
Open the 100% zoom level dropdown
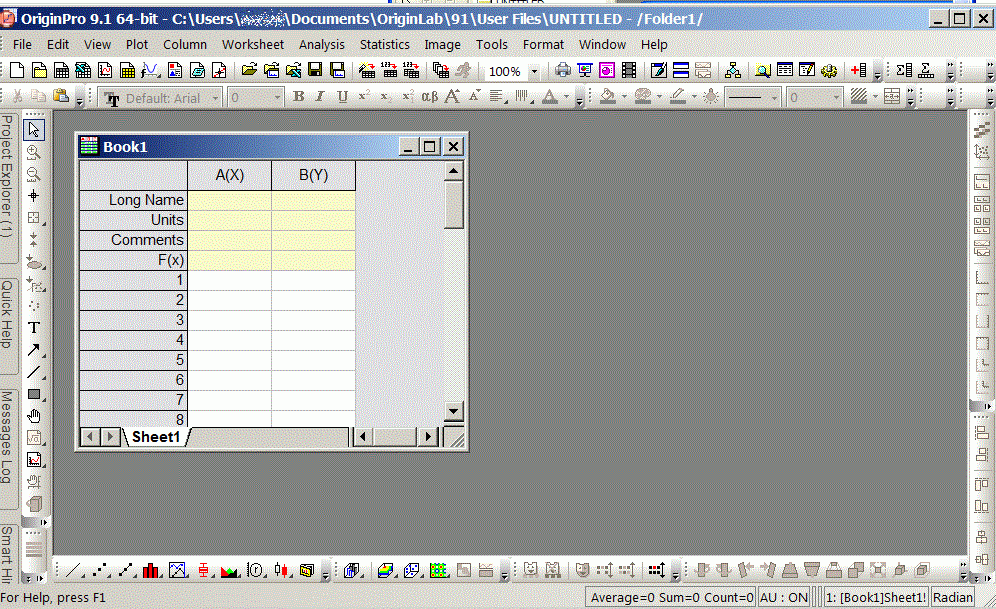pyautogui.click(x=534, y=72)
